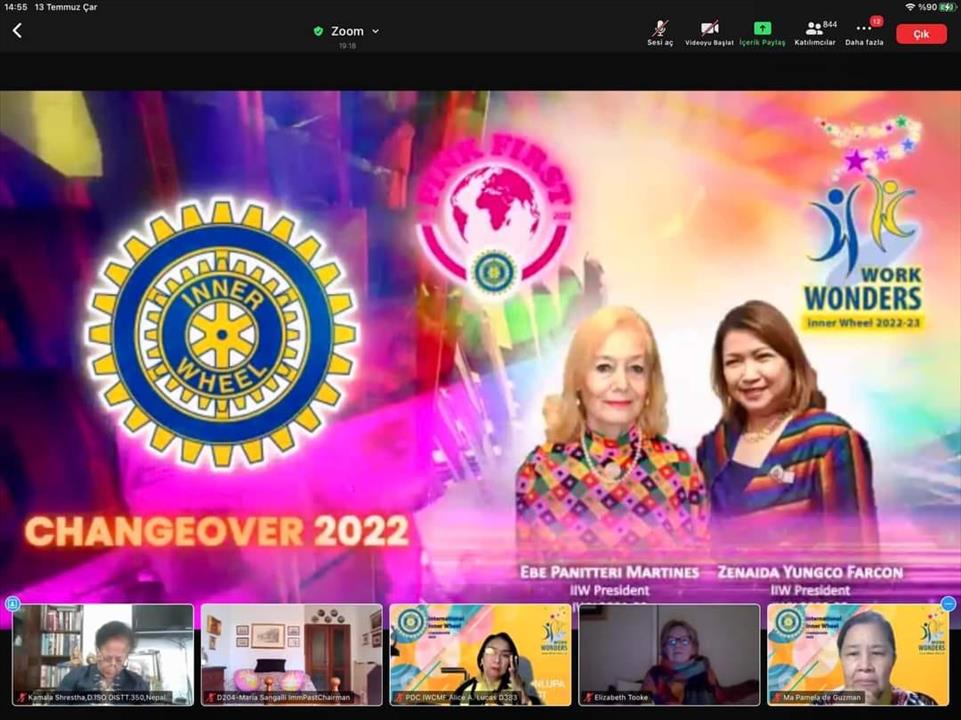Click the "D204-Maria Sangalli ImmPastChairman" label
The image size is (961, 720).
coord(283,697)
